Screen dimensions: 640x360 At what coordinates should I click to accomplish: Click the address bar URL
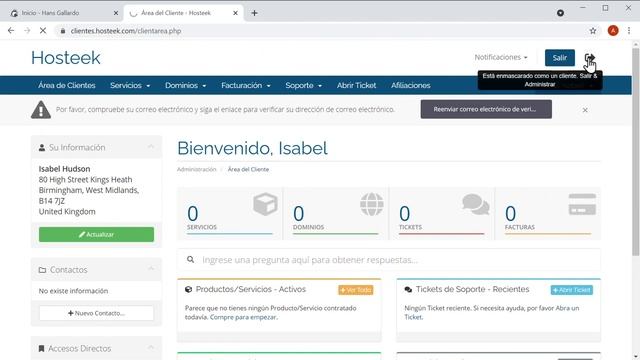click(x=126, y=31)
